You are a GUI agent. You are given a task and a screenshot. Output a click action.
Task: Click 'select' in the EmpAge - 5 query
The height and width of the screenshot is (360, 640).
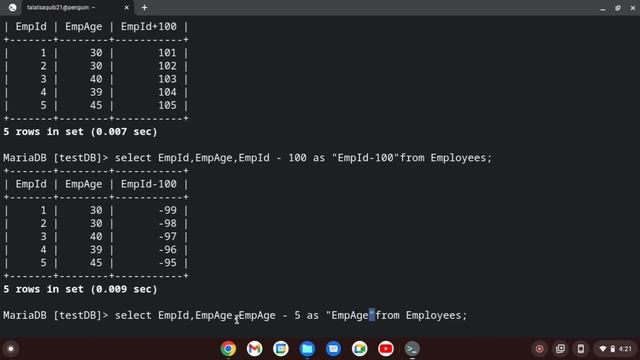tap(133, 315)
